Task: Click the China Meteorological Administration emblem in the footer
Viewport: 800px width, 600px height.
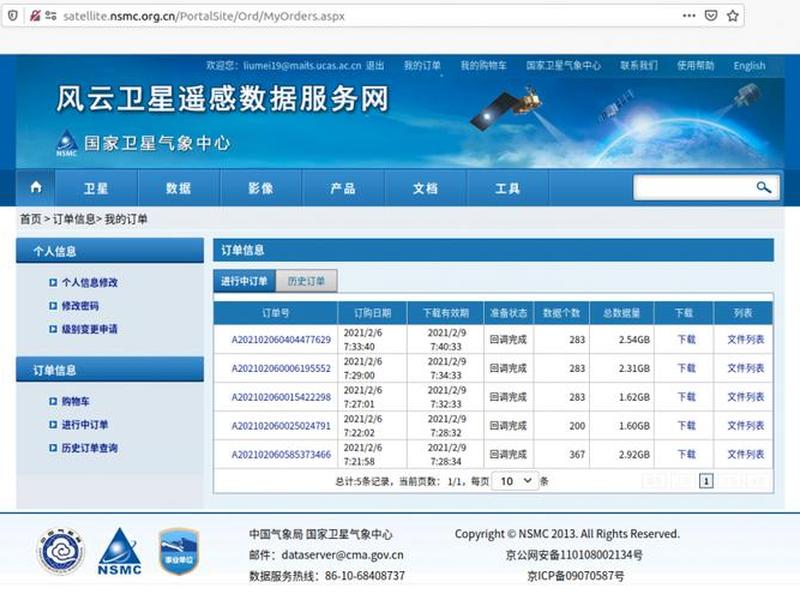Action: click(61, 552)
